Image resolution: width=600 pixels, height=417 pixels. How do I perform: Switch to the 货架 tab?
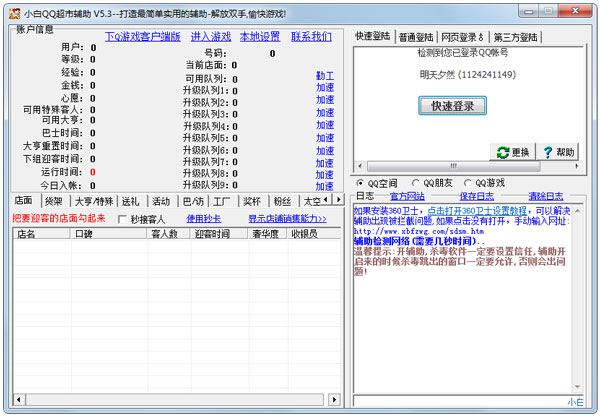[x=54, y=202]
